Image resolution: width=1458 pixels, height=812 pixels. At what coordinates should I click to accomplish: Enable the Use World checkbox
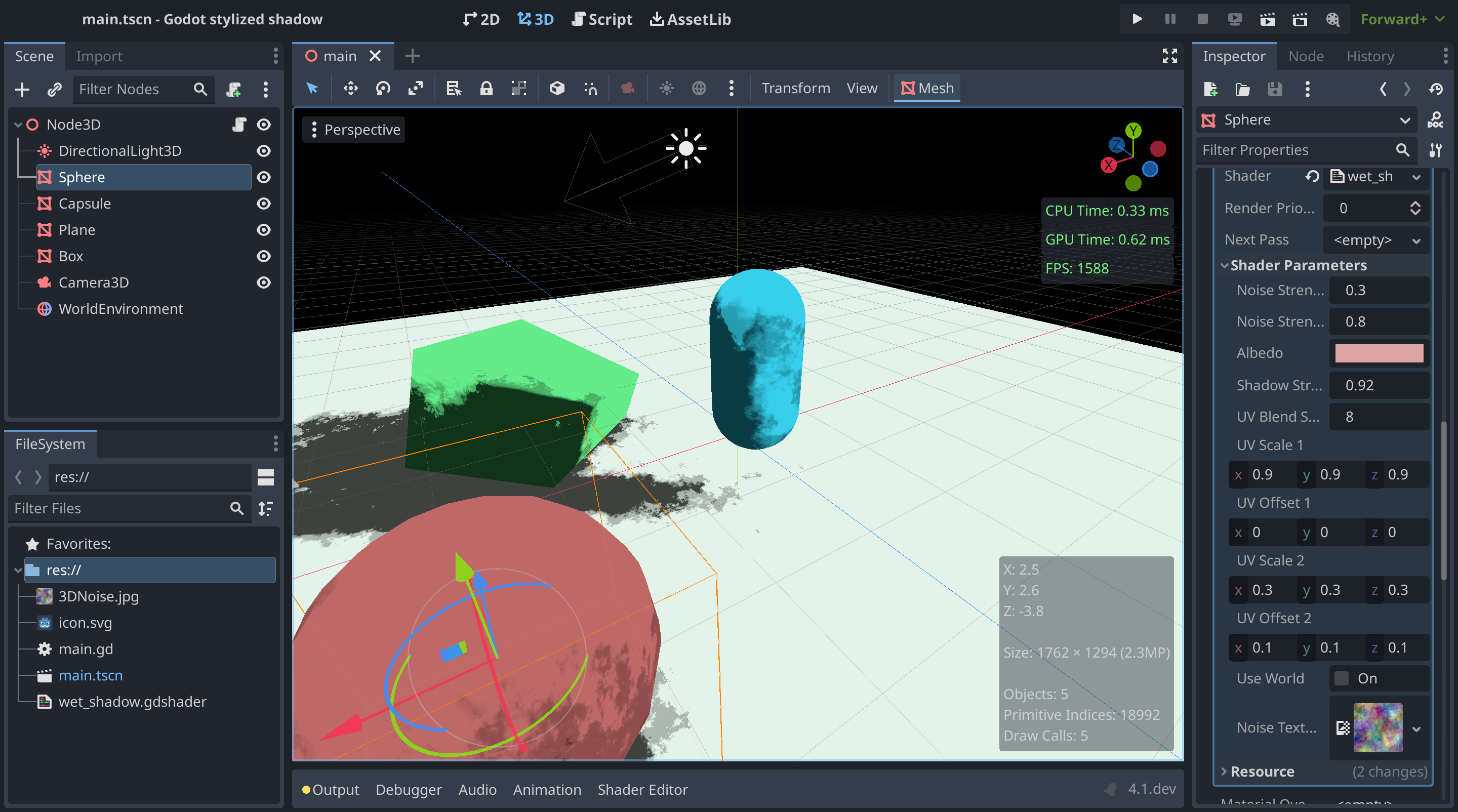(1342, 678)
